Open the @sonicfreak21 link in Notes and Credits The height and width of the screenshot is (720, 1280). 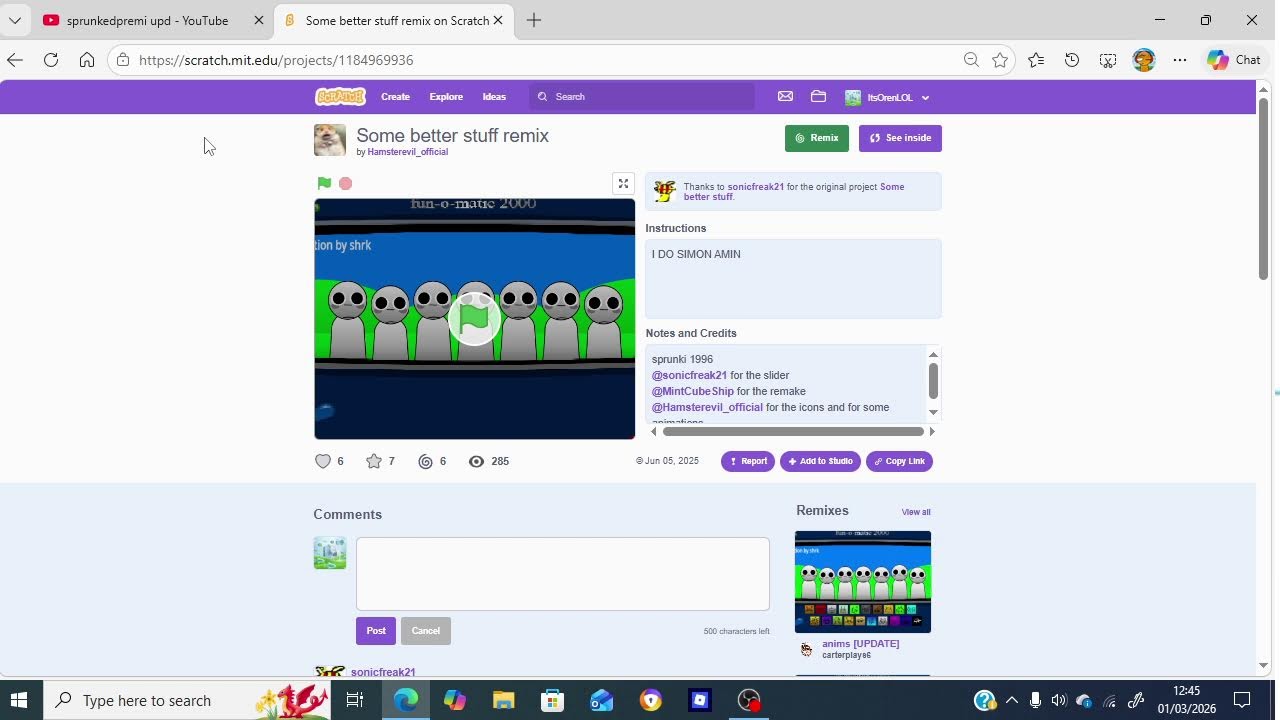(x=689, y=375)
